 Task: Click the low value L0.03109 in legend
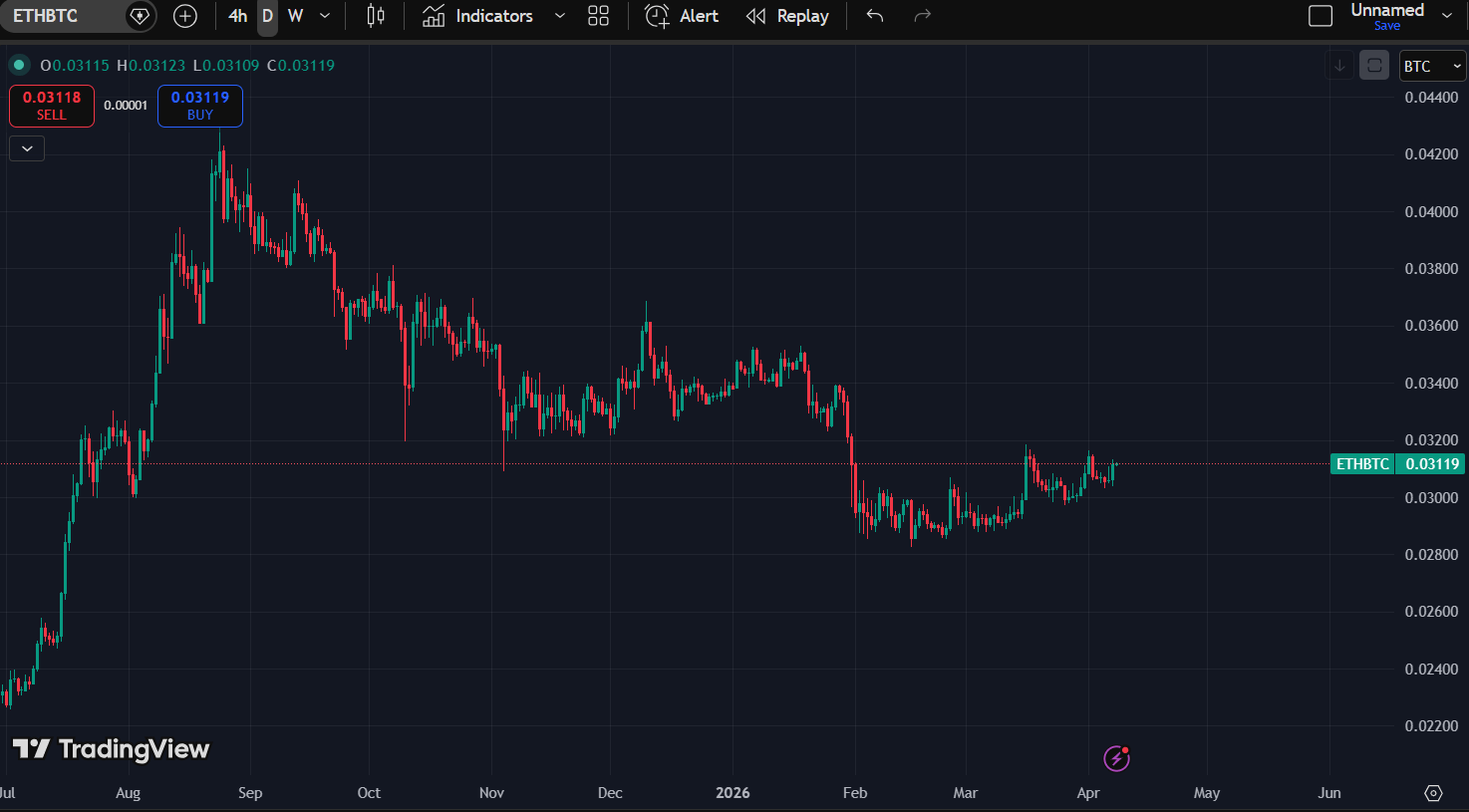click(225, 66)
